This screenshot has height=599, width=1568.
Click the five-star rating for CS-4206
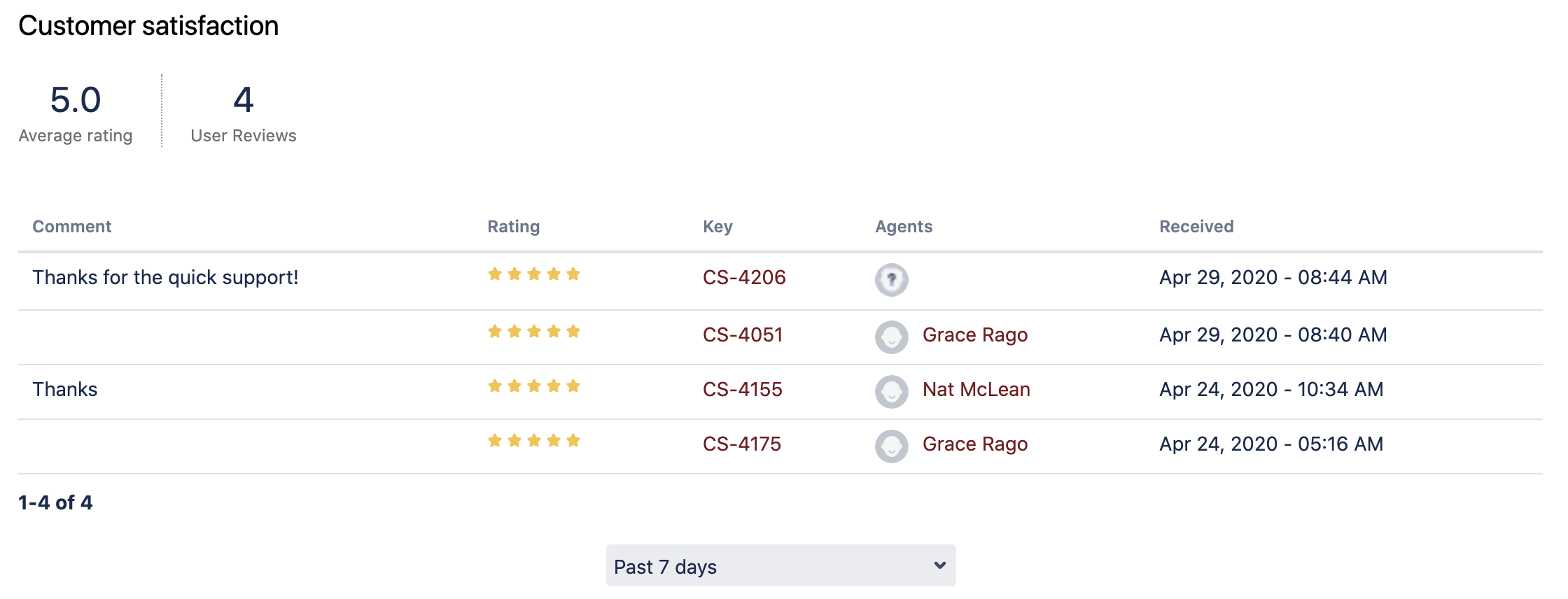534,274
